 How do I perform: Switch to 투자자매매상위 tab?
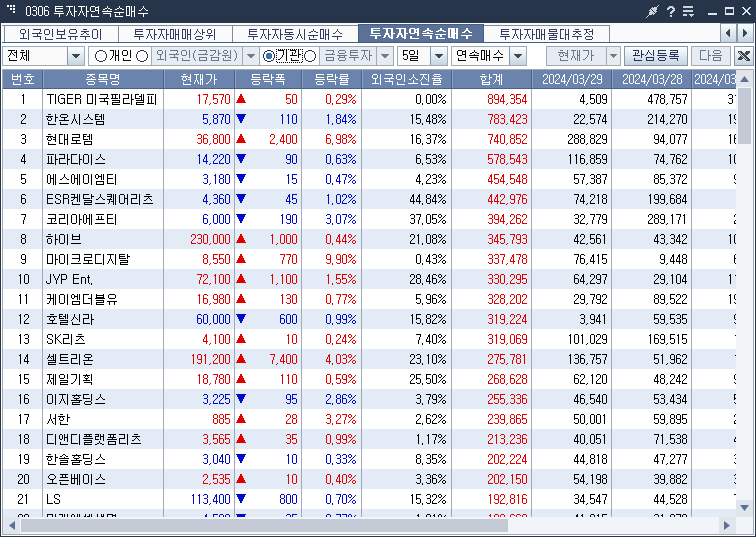pyautogui.click(x=175, y=34)
